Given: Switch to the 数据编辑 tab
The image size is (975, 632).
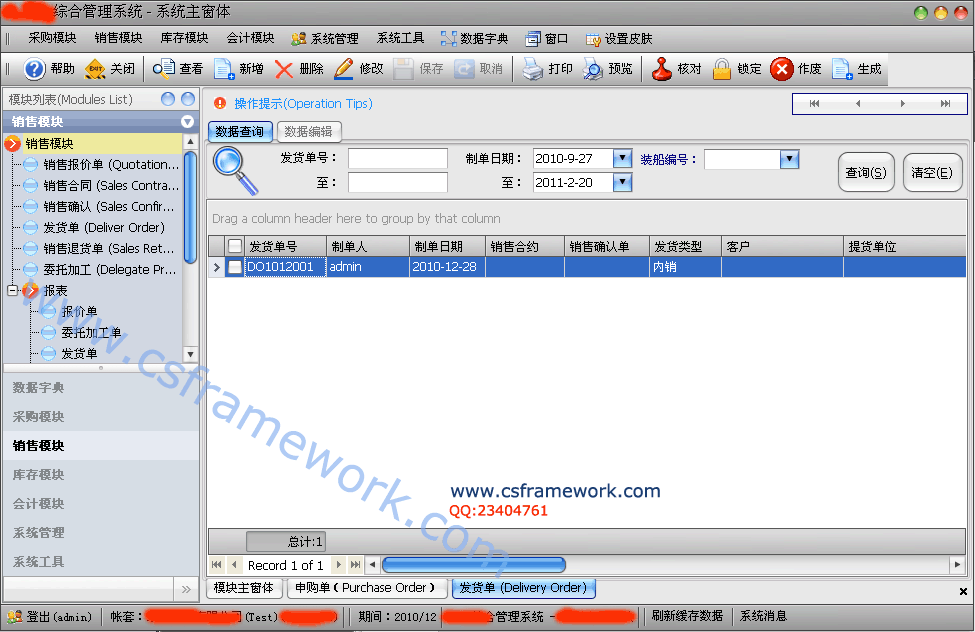Looking at the screenshot, I should coord(308,132).
